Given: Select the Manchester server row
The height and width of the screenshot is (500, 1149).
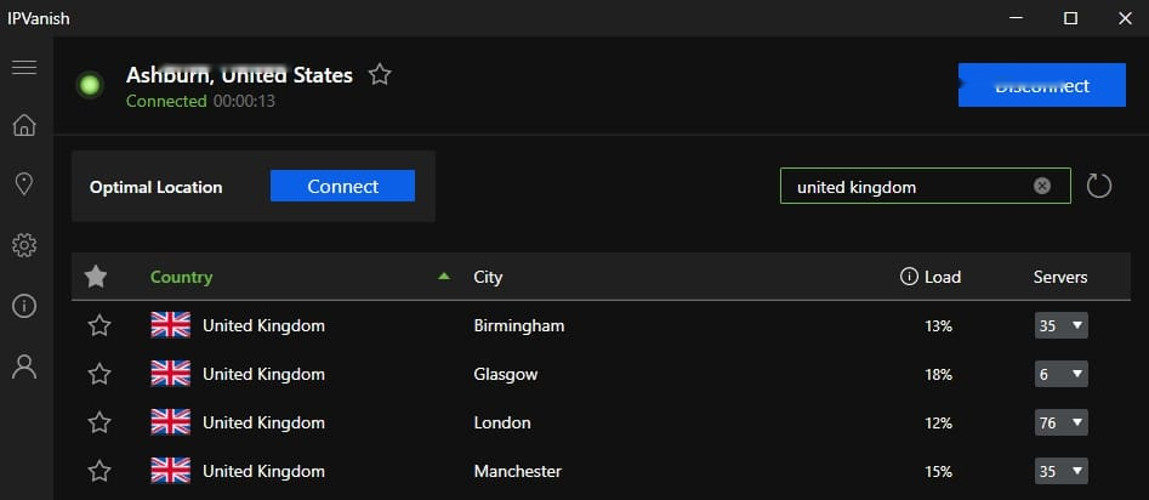Looking at the screenshot, I should click(517, 471).
